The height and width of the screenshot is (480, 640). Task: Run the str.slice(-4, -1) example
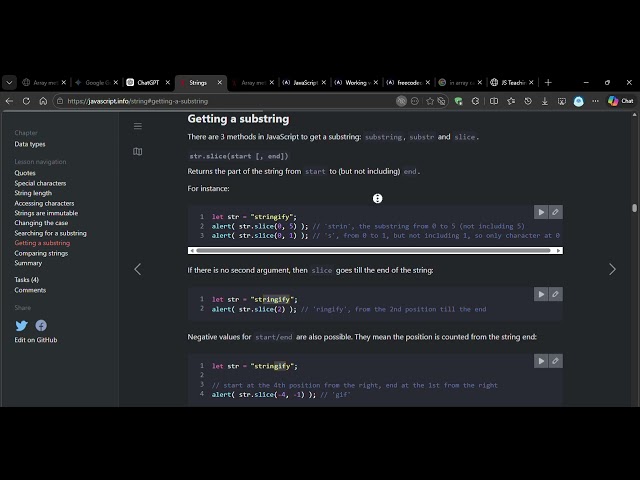coord(541,361)
